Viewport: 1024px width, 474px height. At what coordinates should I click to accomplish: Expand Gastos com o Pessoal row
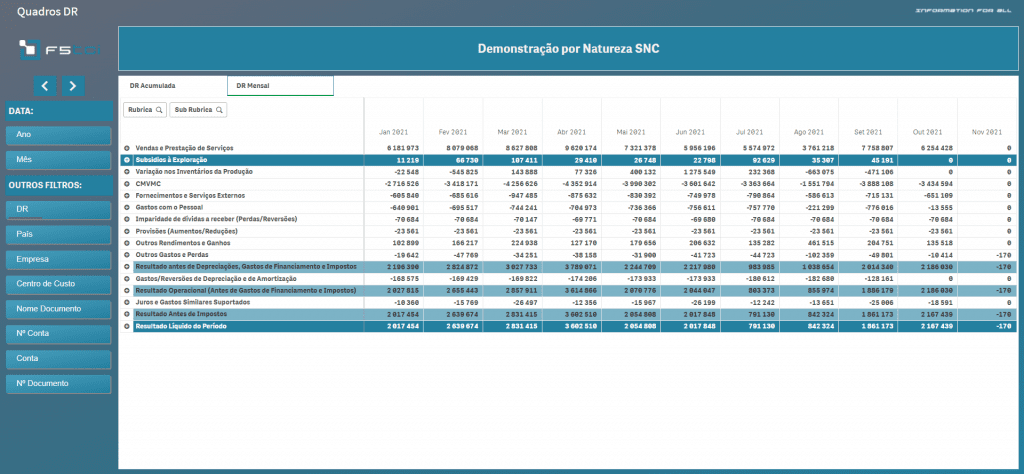[x=127, y=207]
